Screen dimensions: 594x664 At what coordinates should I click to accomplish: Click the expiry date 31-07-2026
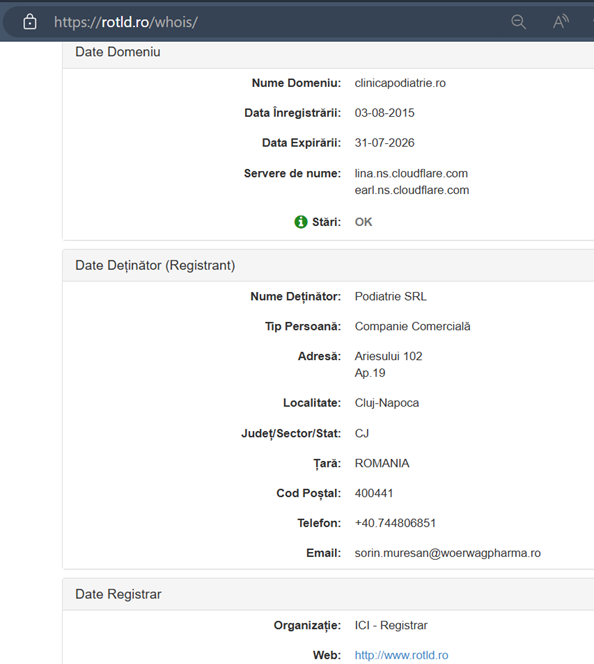tap(384, 143)
